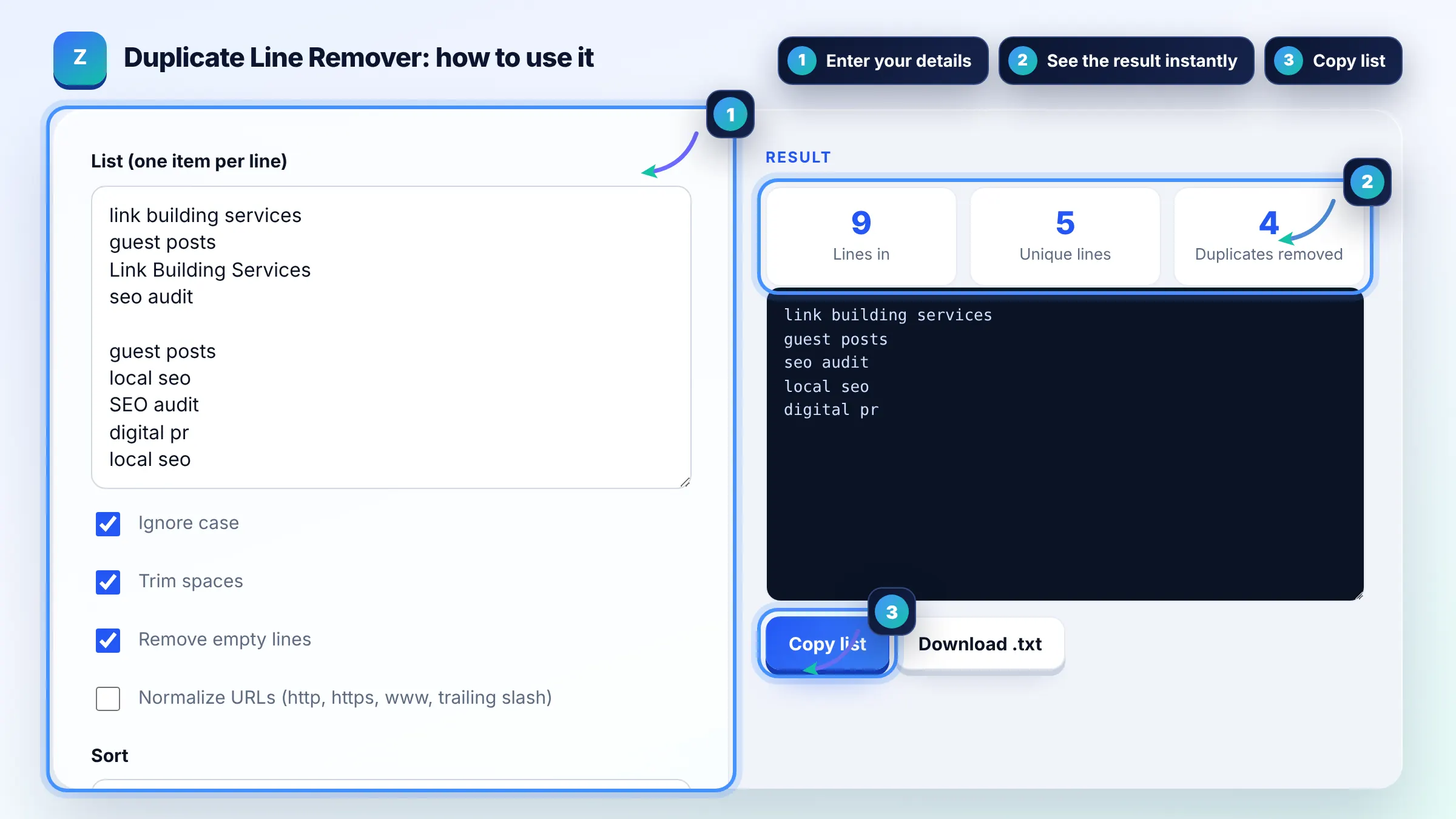
Task: Enable Normalize URLs checkbox
Action: click(108, 699)
